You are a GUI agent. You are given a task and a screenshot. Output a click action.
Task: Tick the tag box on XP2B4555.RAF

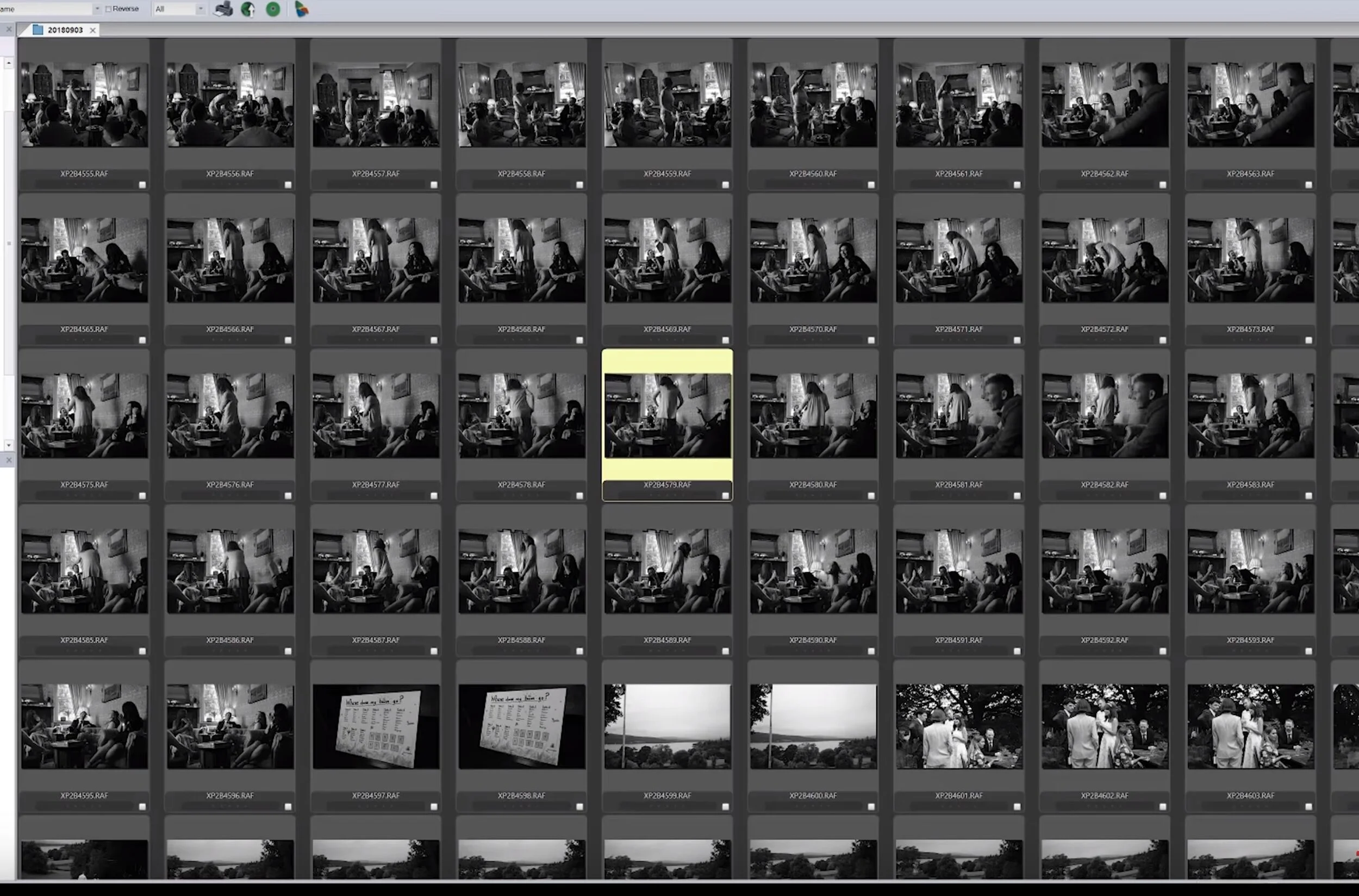pyautogui.click(x=142, y=184)
